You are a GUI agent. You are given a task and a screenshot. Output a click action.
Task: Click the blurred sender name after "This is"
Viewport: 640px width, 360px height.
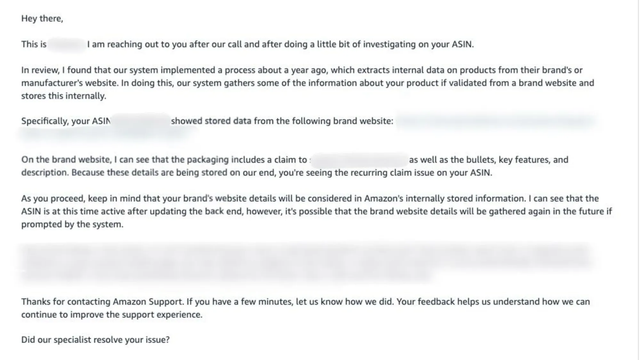tap(67, 44)
